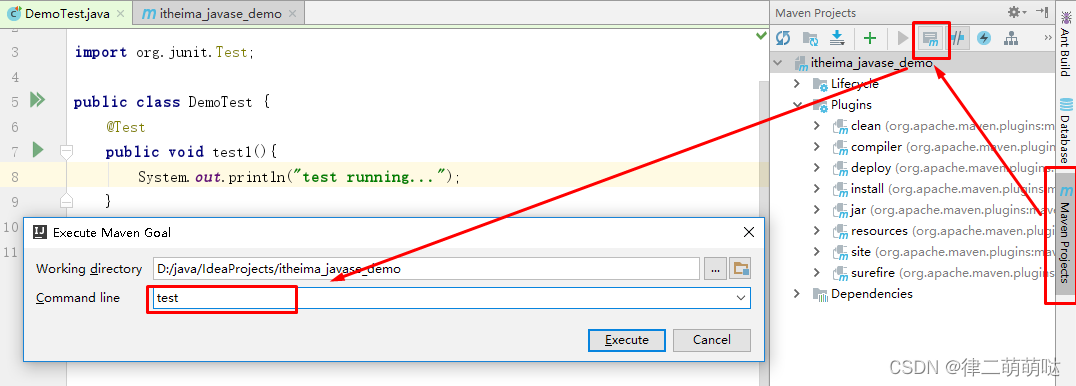
Task: Expand the surefire plugin node
Action: click(x=817, y=273)
